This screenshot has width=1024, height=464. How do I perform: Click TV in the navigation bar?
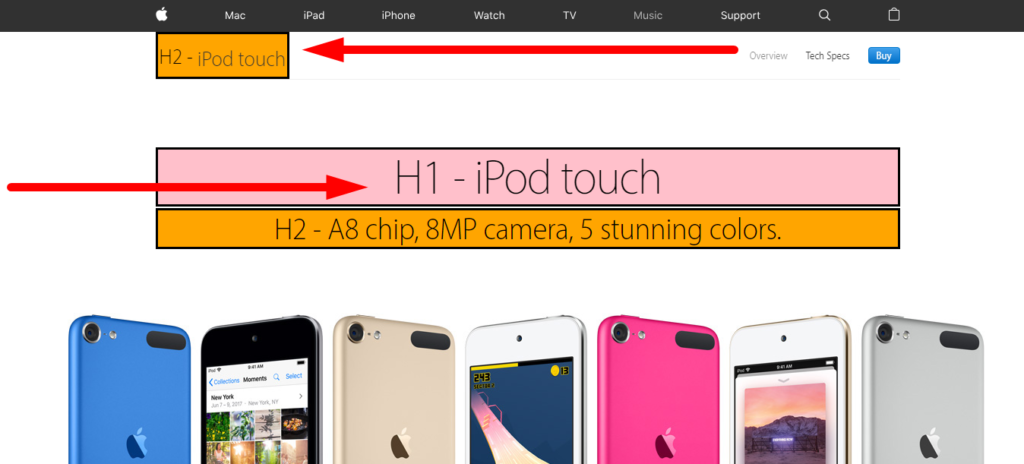coord(569,16)
